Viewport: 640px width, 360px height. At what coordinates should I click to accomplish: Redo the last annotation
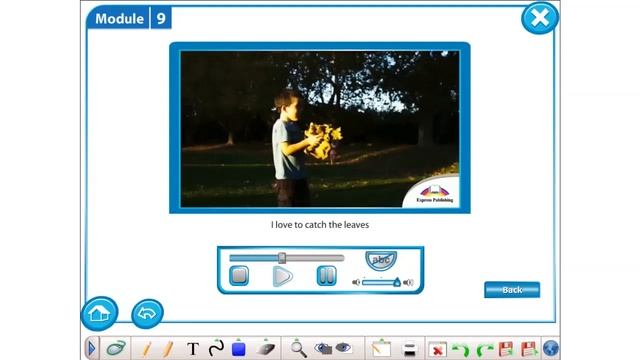[484, 349]
